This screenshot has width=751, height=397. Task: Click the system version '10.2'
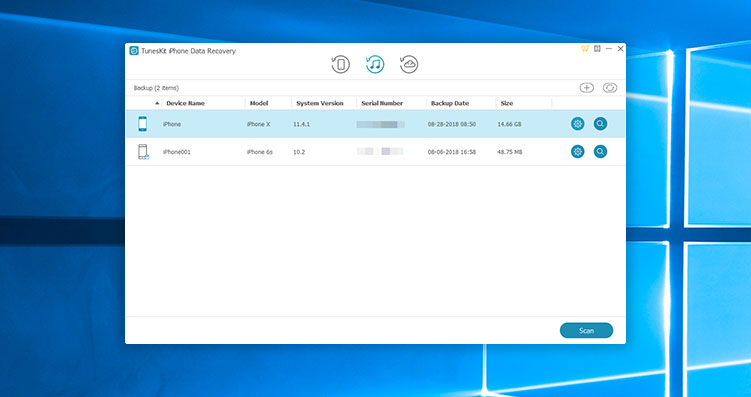[299, 152]
